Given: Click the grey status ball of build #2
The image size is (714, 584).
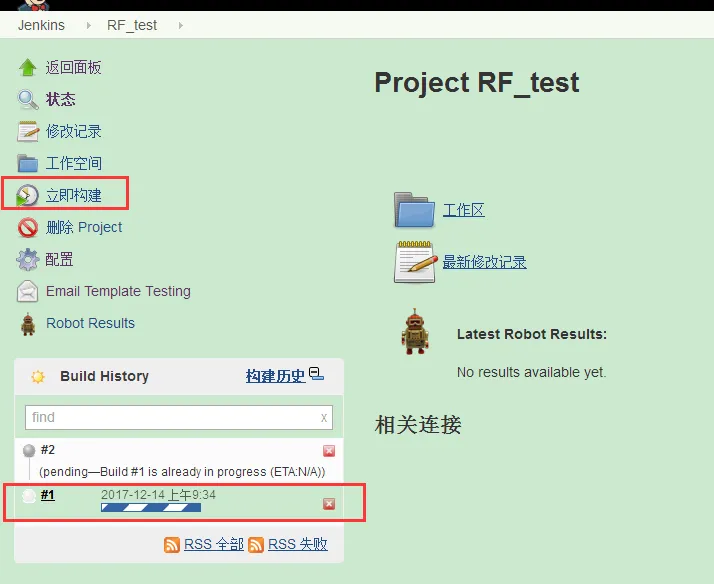Looking at the screenshot, I should point(29,450).
